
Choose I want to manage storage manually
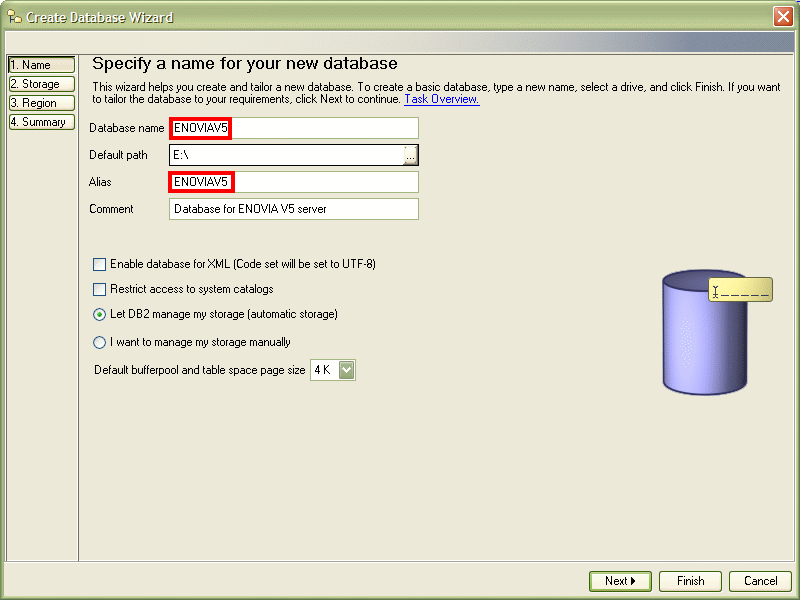(99, 342)
